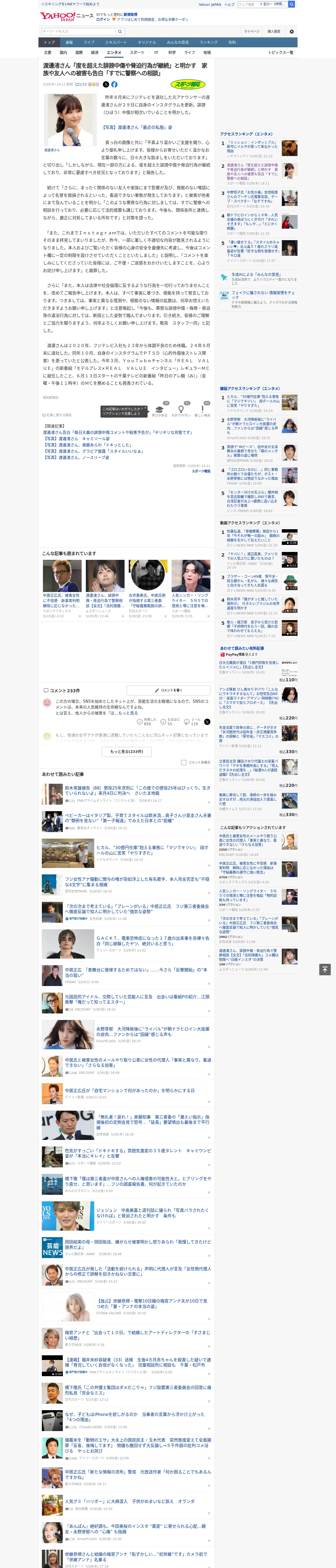Open GACKT 電車恐怖症 article

point(153,941)
